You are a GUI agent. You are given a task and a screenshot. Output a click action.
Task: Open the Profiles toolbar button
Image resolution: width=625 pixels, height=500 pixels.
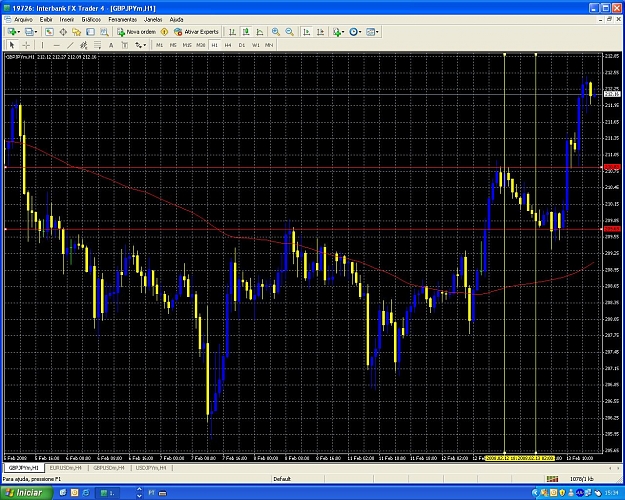point(30,32)
